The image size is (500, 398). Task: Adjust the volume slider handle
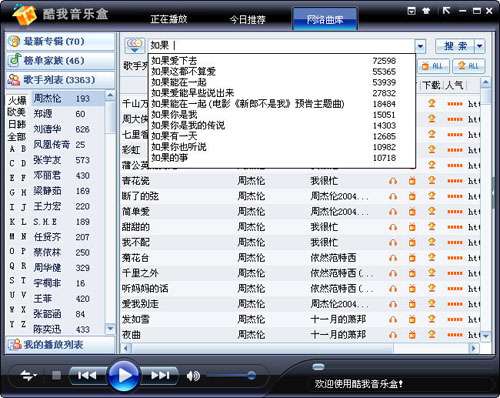252,375
